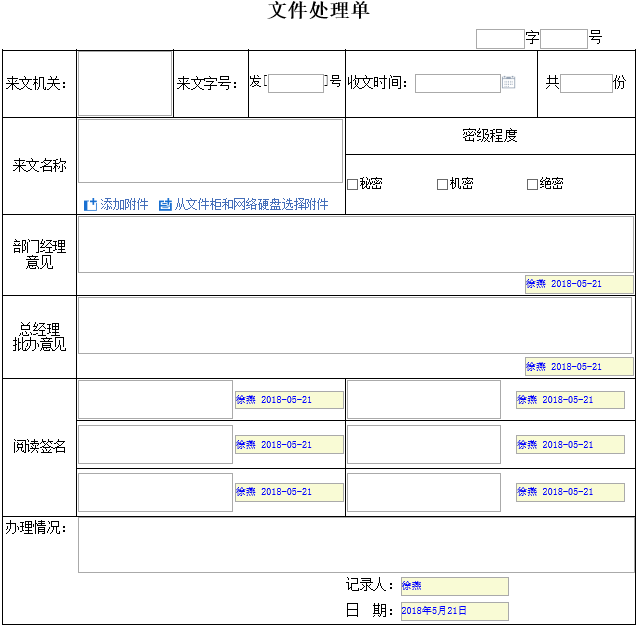Click the 添加附件 upload icon
Image resolution: width=640 pixels, height=628 pixels.
(90, 204)
